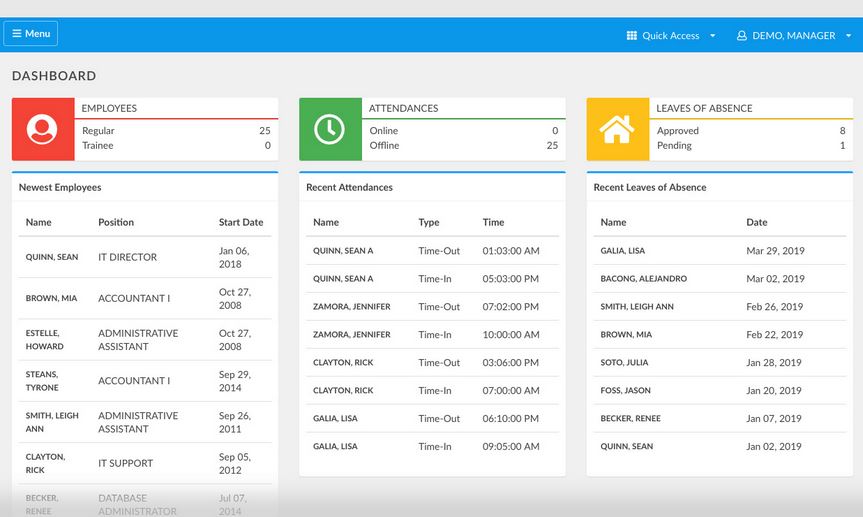The height and width of the screenshot is (517, 863).
Task: Click the green Attendances clock icon
Action: click(x=330, y=129)
